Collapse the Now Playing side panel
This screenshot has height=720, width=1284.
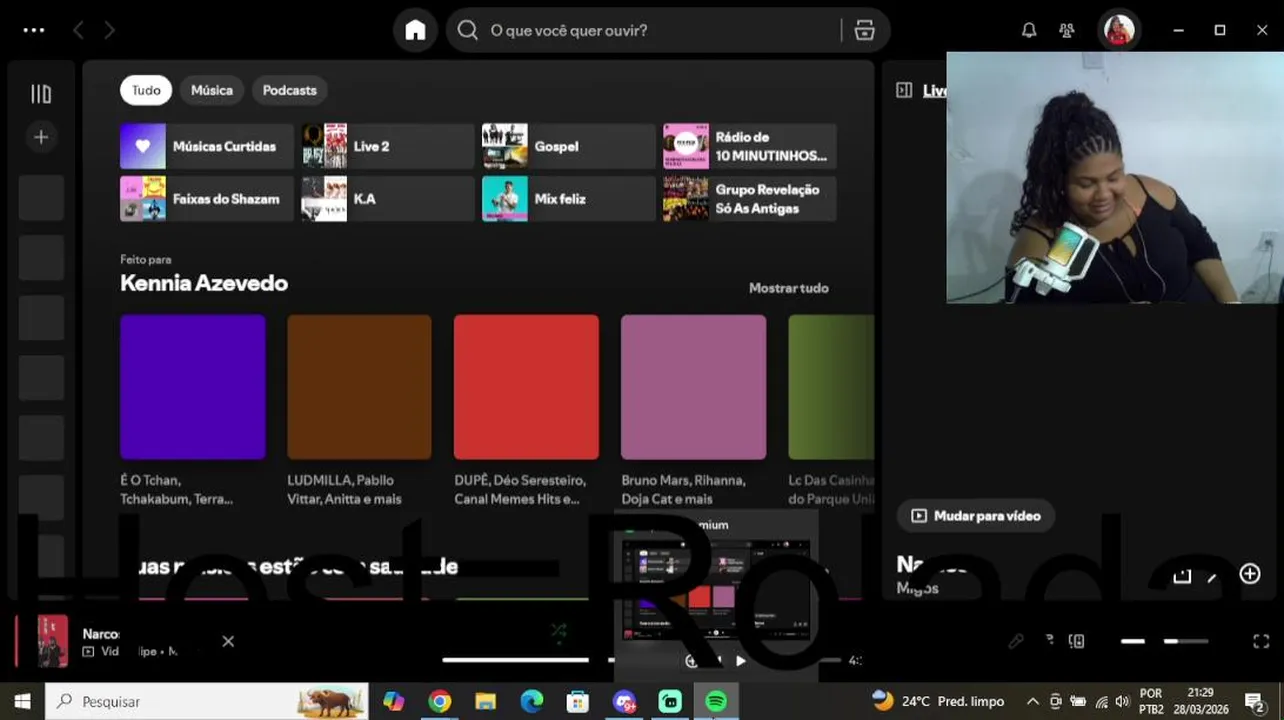tap(904, 90)
